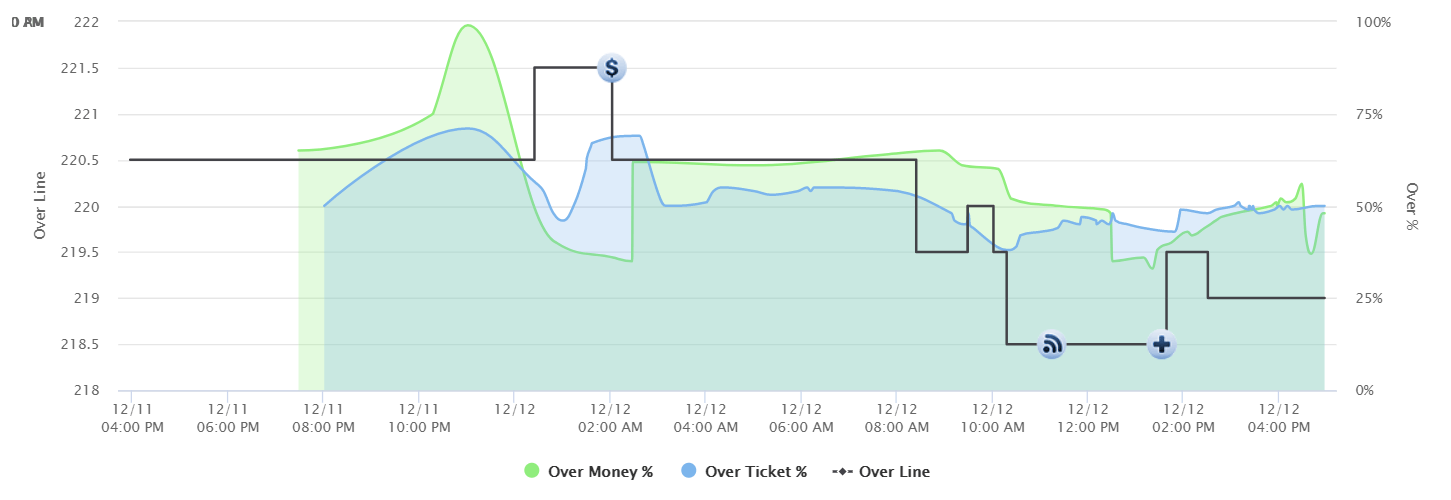Select the 12/11 04:00 PM axis label
The height and width of the screenshot is (500, 1451).
[131, 418]
